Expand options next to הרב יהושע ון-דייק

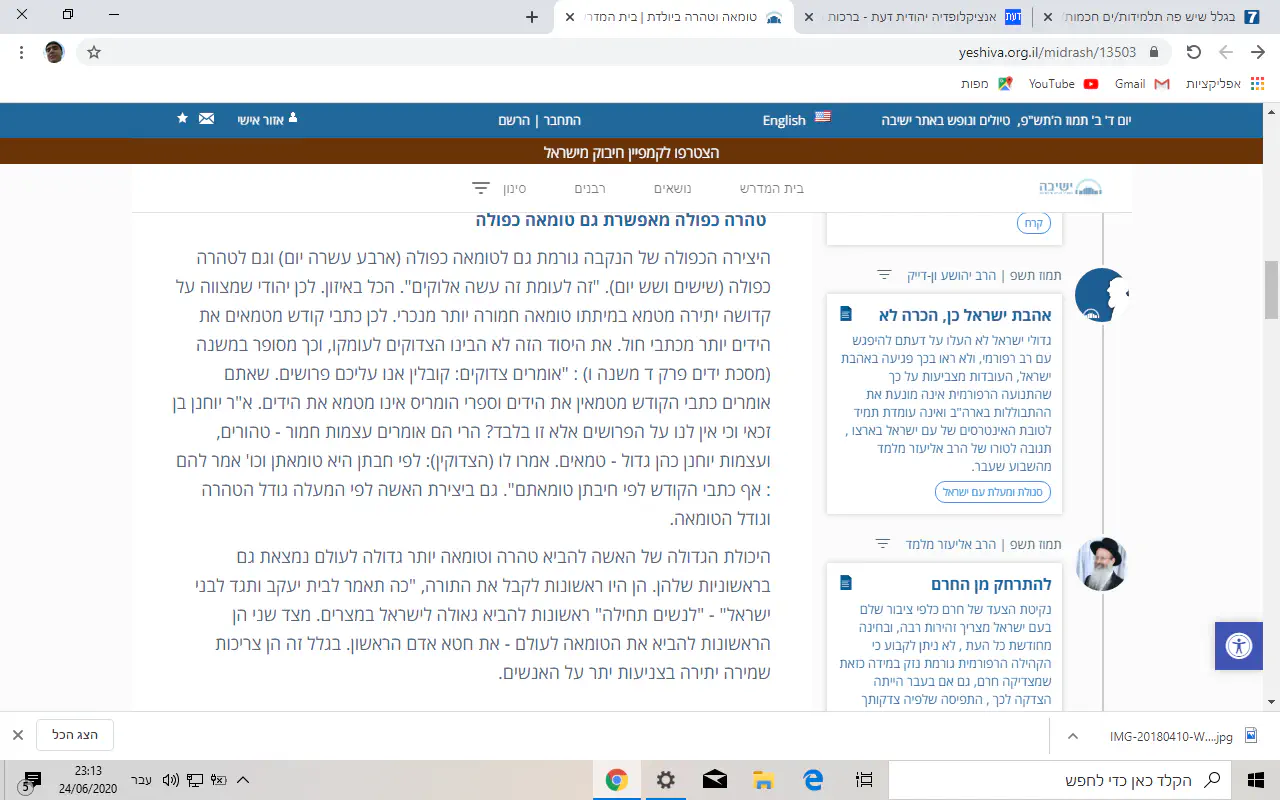tap(883, 274)
